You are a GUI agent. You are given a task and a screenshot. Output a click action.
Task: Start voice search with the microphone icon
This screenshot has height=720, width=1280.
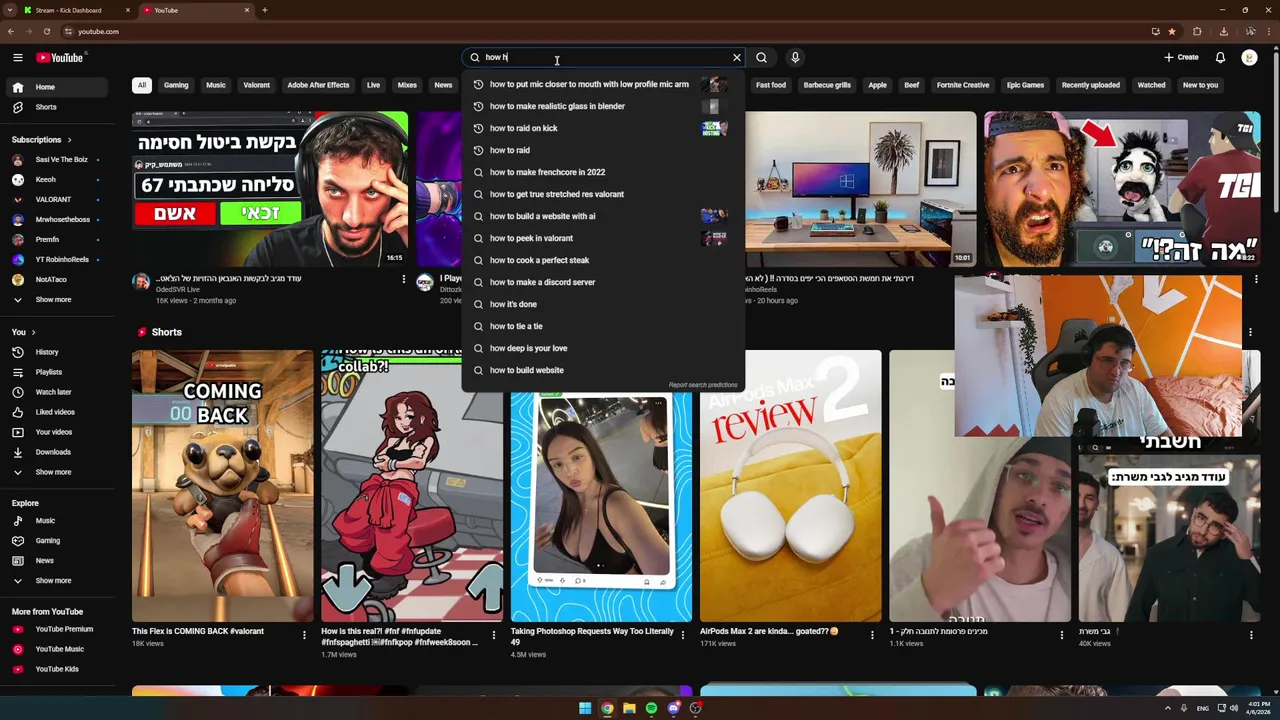coord(795,57)
